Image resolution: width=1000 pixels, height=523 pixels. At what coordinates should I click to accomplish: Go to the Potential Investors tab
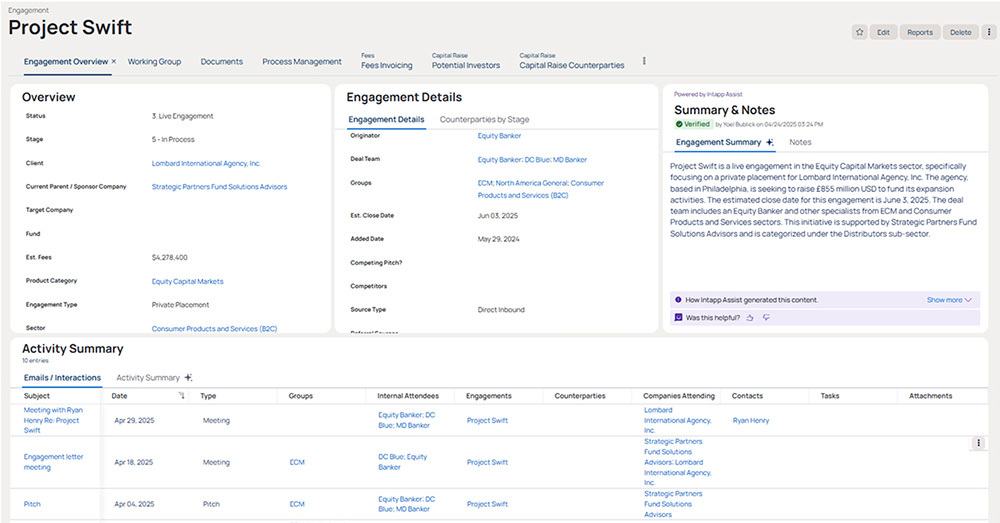(465, 65)
